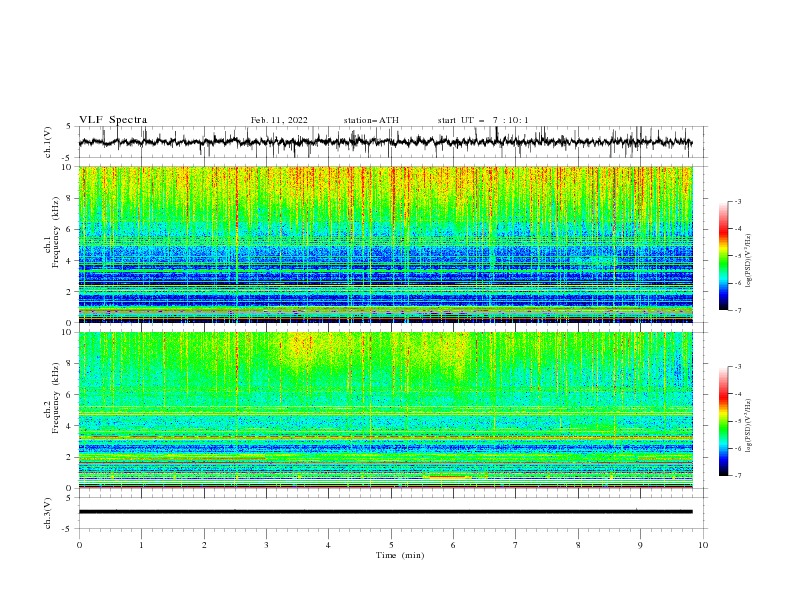This screenshot has width=792, height=612.
Task: Click the "station=ATH" header label
Action: tap(371, 120)
